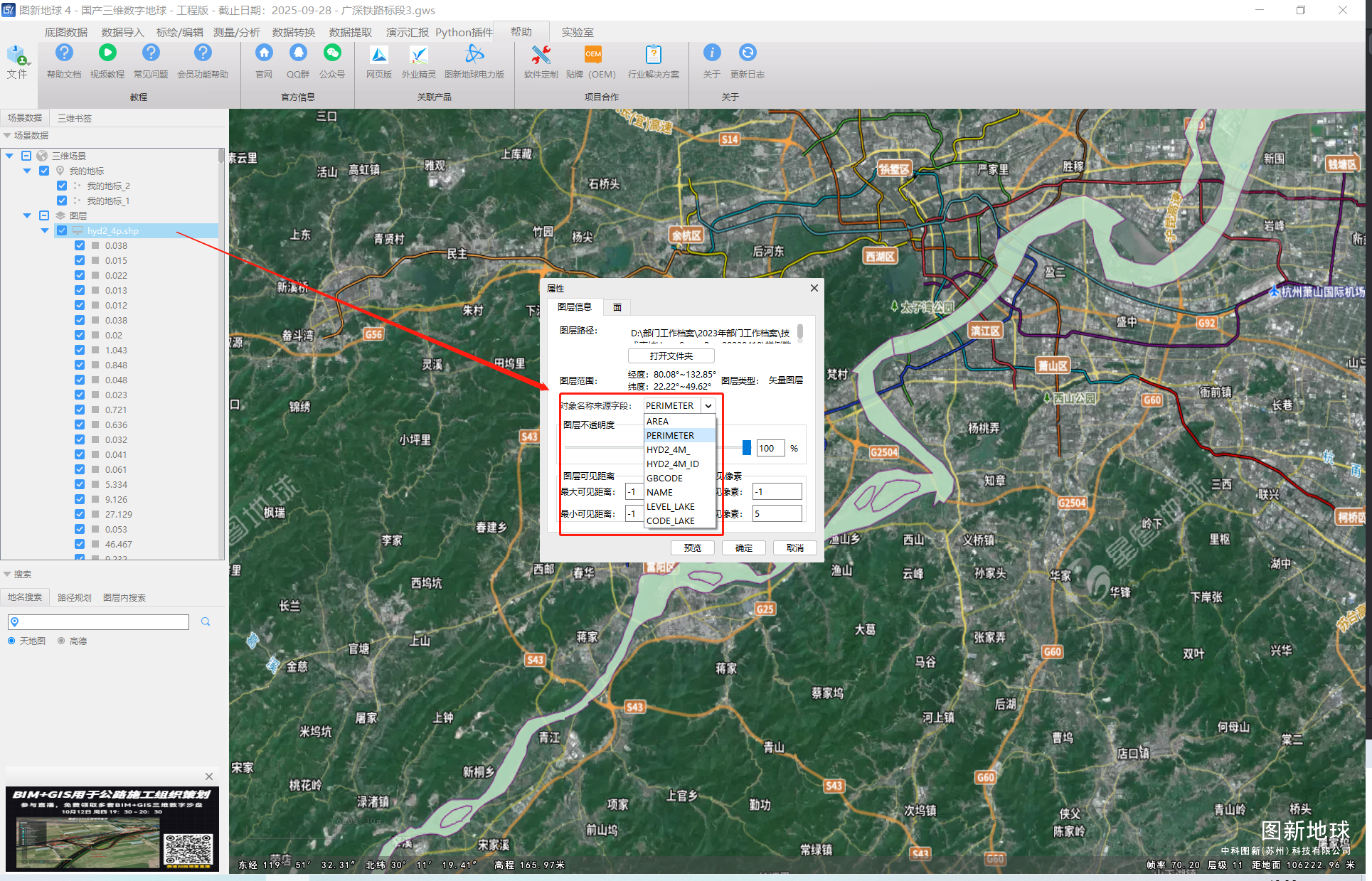1372x881 pixels.
Task: Open the 数据导入 ribbon tab
Action: coord(123,32)
